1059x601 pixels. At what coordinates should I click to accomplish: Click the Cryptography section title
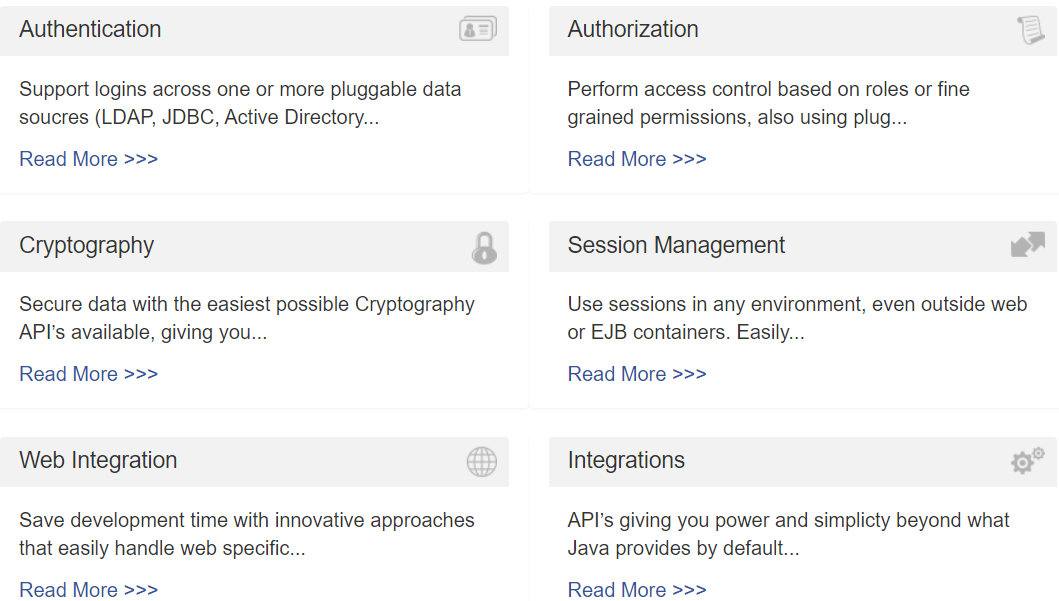[86, 246]
